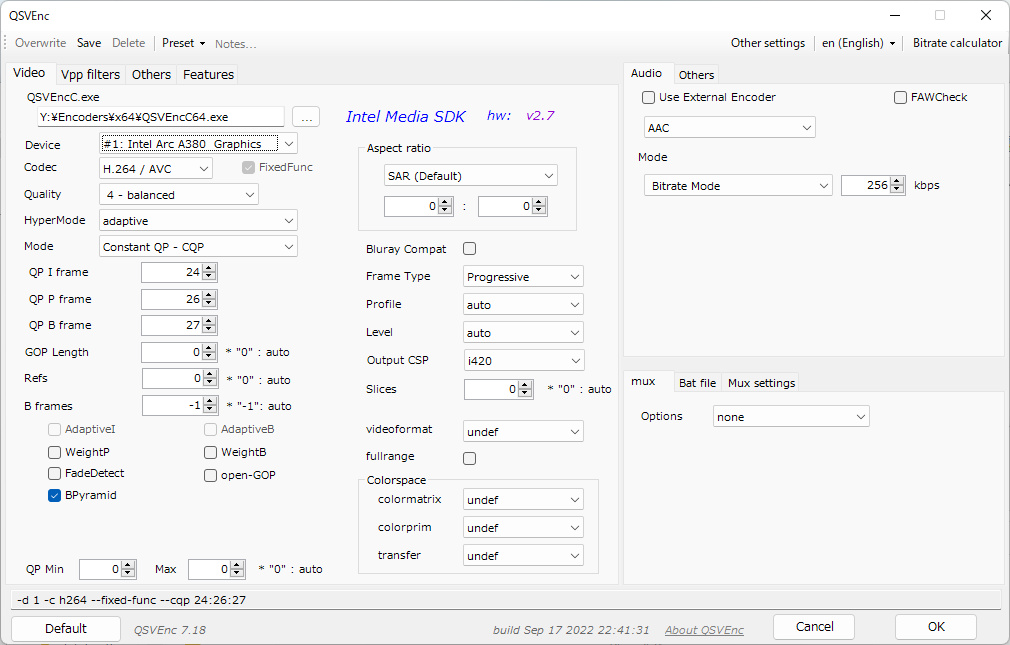This screenshot has width=1010, height=645.
Task: Open the QSVEncC.exe browse button
Action: 306,117
